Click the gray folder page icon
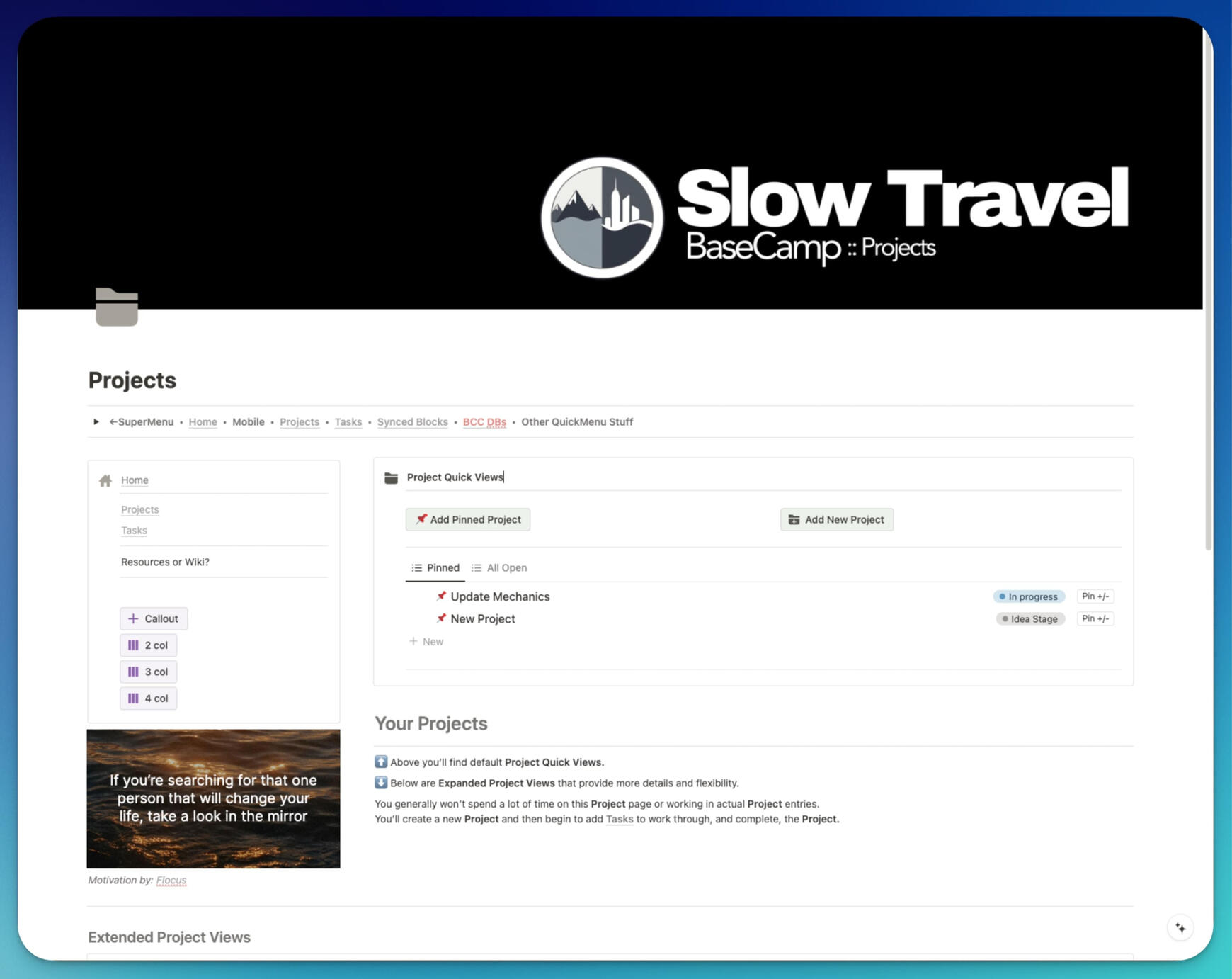This screenshot has width=1232, height=979. point(117,307)
